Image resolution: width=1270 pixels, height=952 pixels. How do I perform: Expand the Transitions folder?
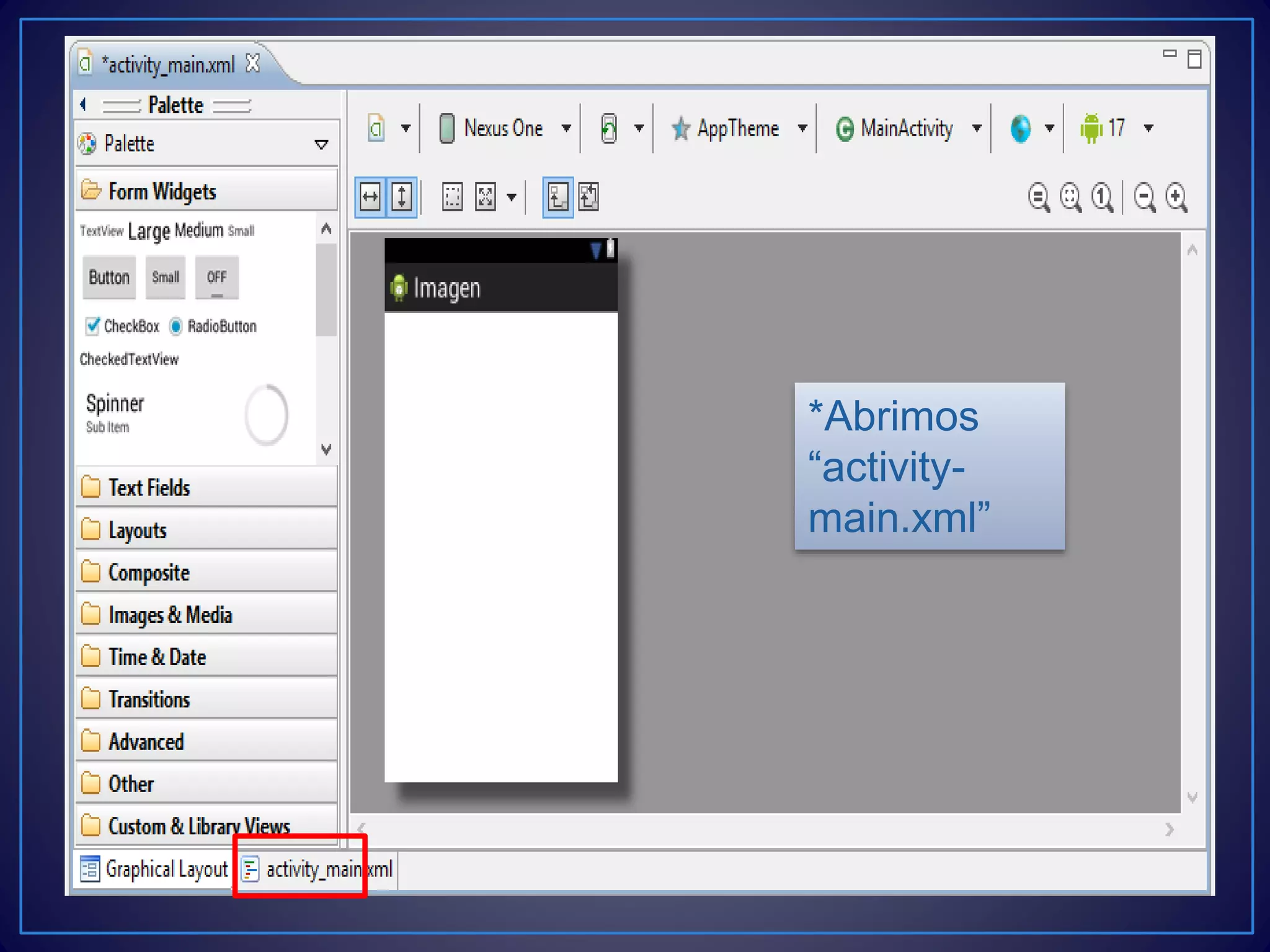coord(206,699)
